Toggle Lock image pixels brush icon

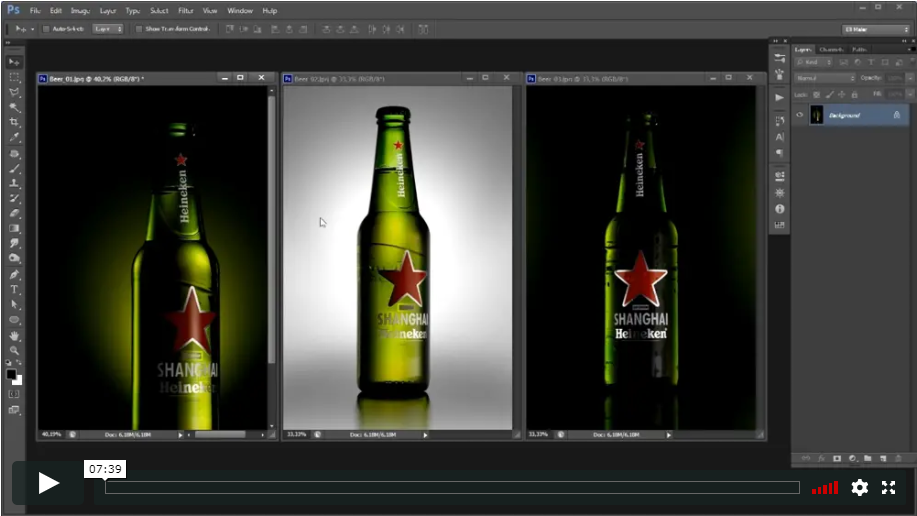(829, 95)
